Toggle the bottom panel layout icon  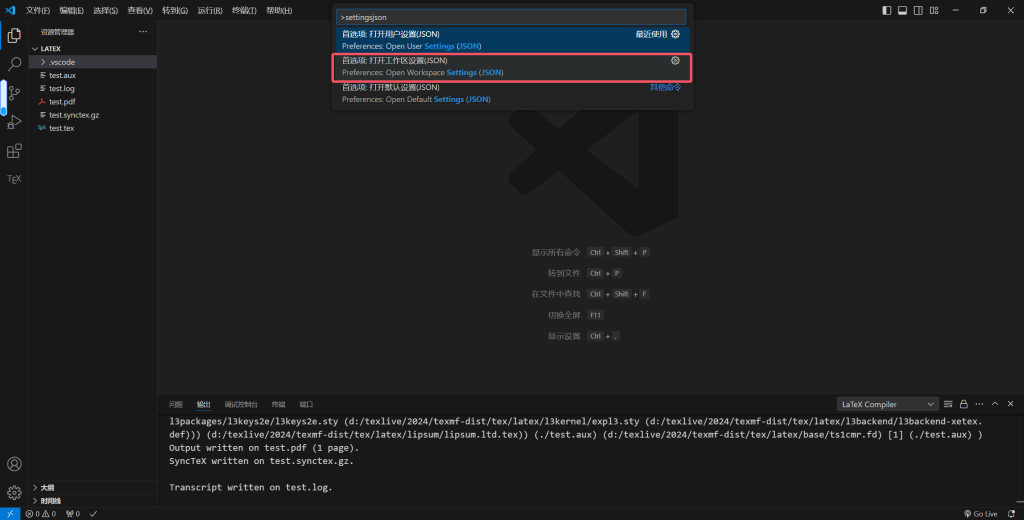click(902, 10)
